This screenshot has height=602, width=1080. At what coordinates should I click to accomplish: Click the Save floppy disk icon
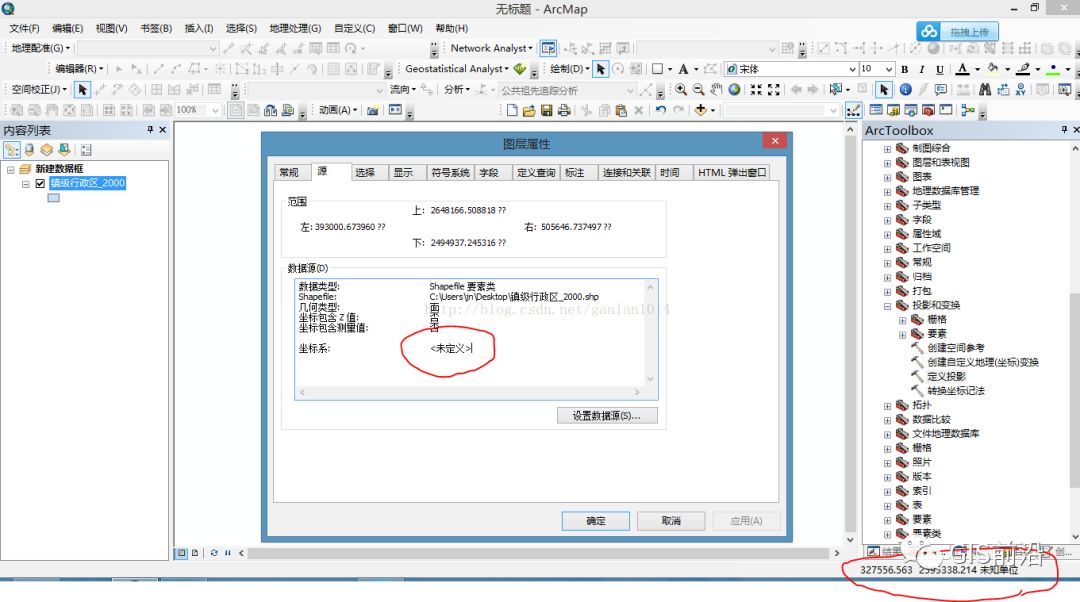547,110
